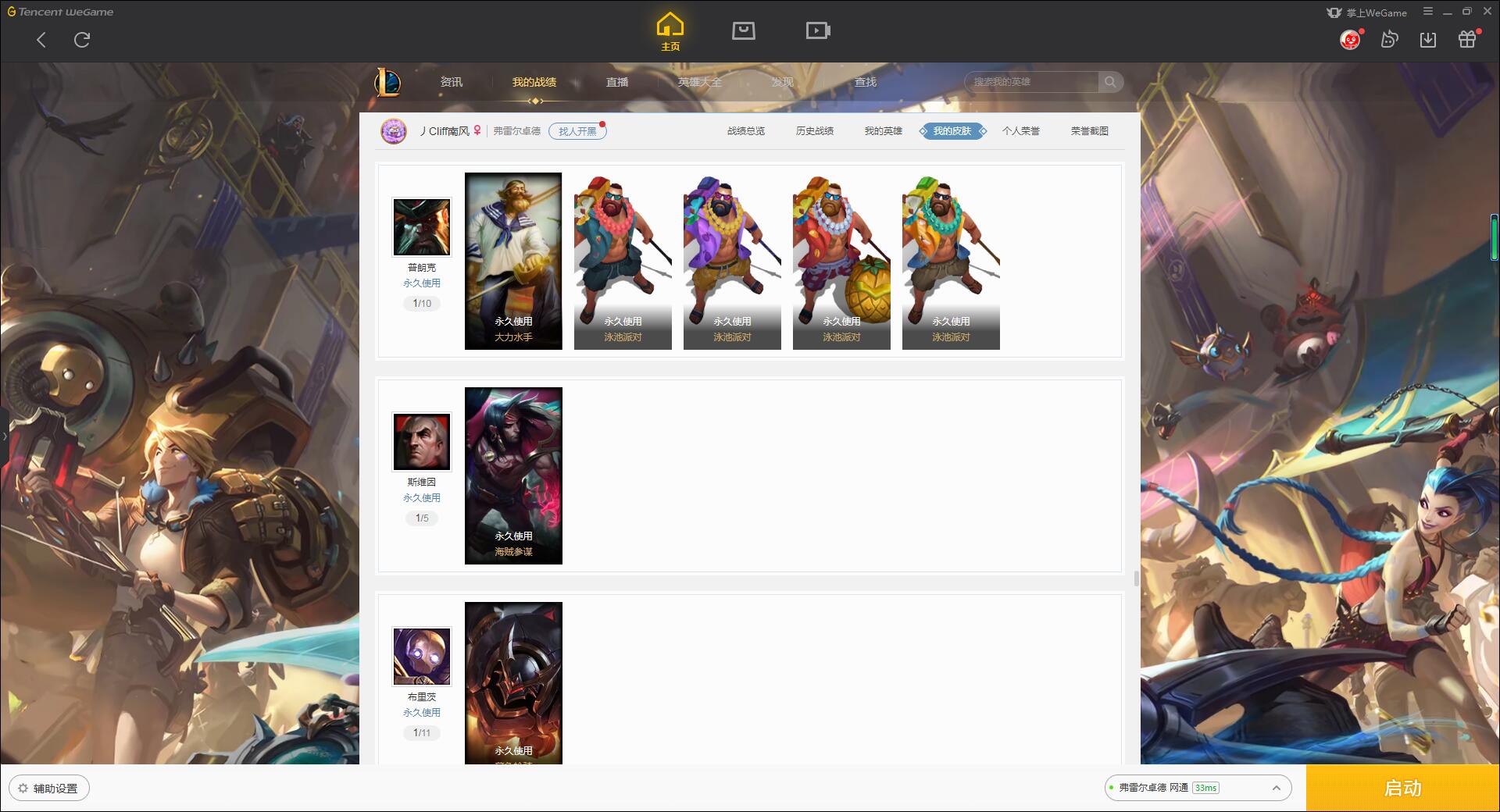Open the download manager icon
Screen dimensions: 1500x812
pyautogui.click(x=1428, y=39)
